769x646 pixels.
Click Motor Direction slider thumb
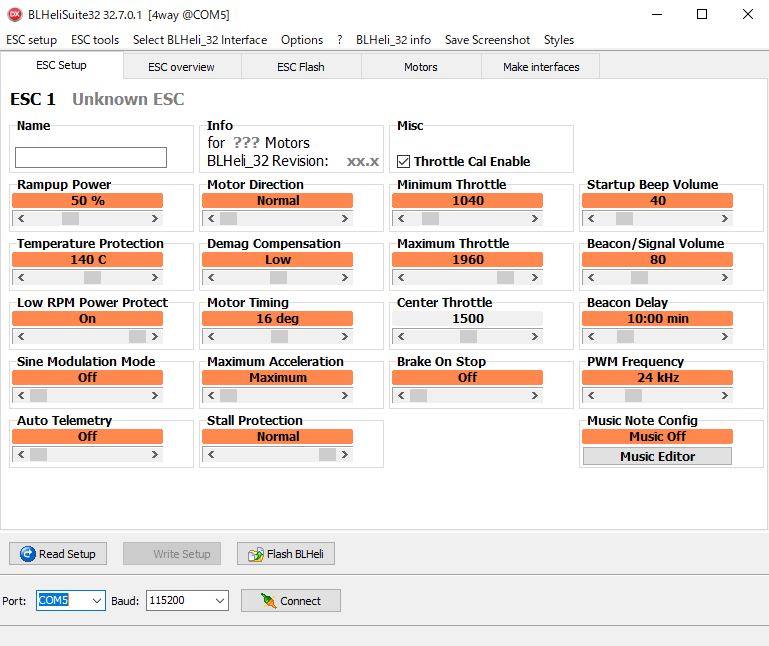229,218
